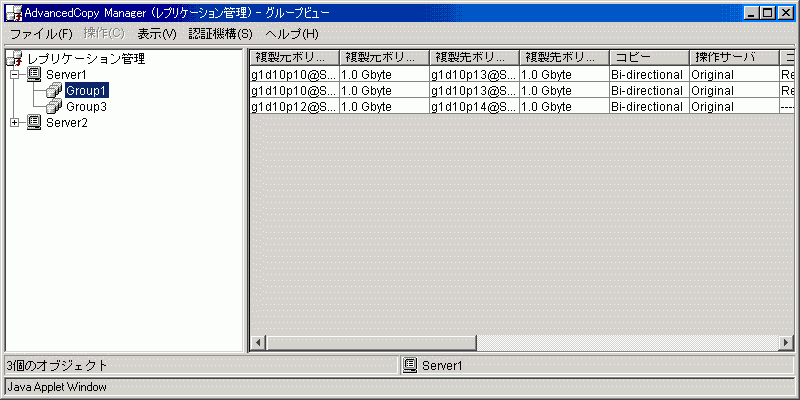Minimize the AdvancedCopy Manager window
The image size is (800, 400).
tap(750, 14)
